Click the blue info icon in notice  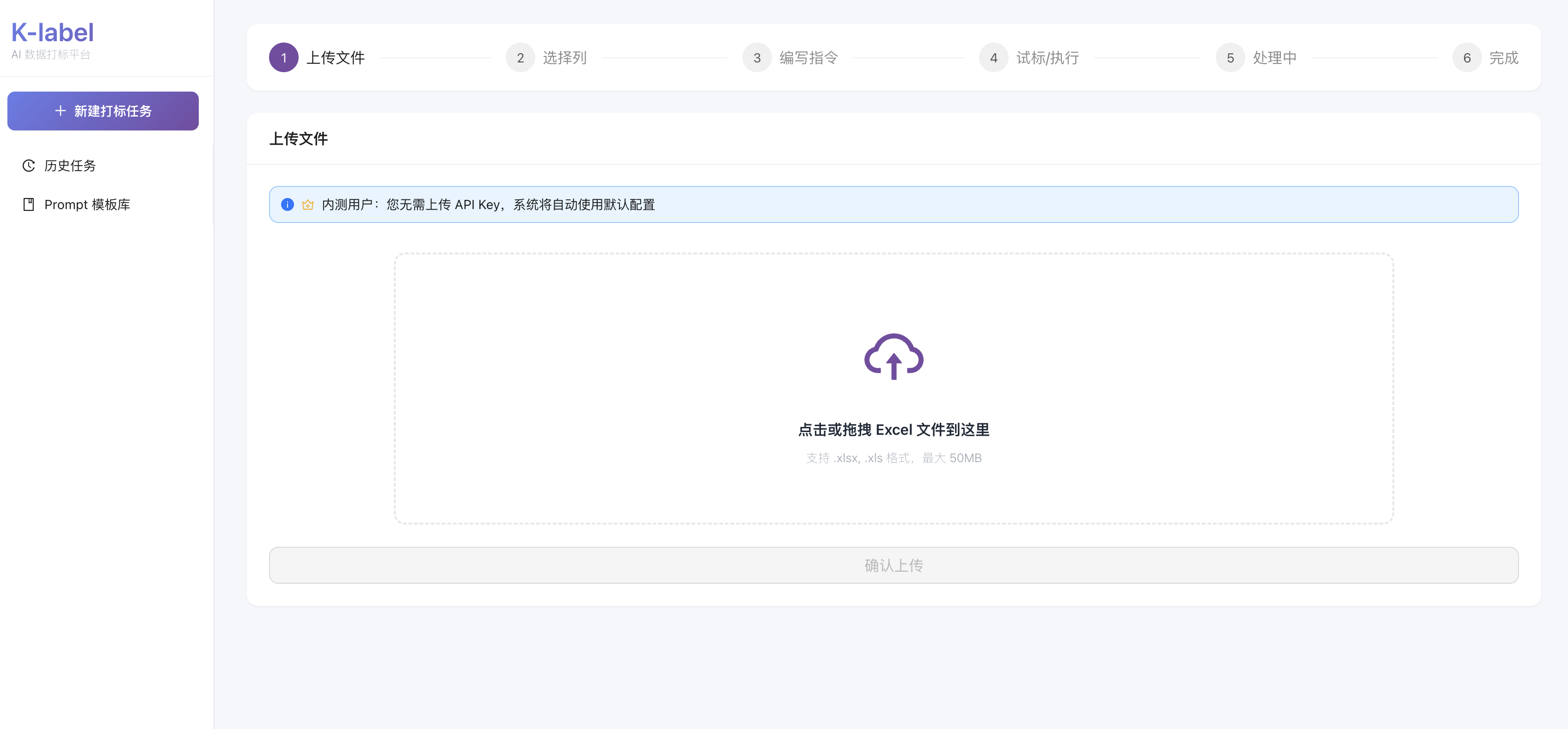(288, 204)
